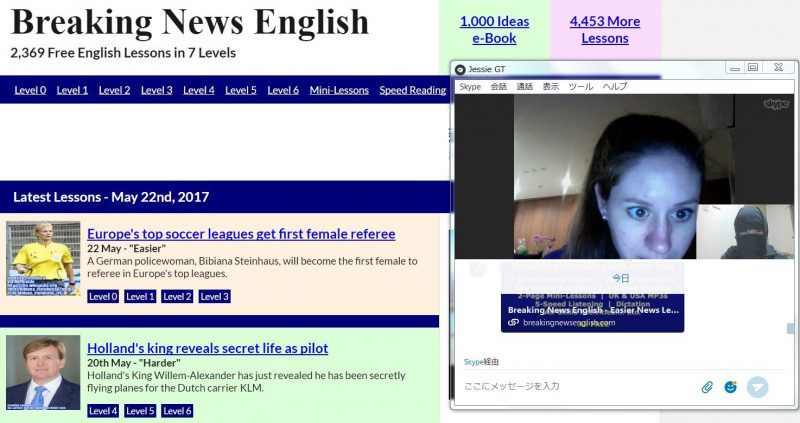Open the 4,453 More Lessons link
This screenshot has height=423, width=800.
coord(604,30)
